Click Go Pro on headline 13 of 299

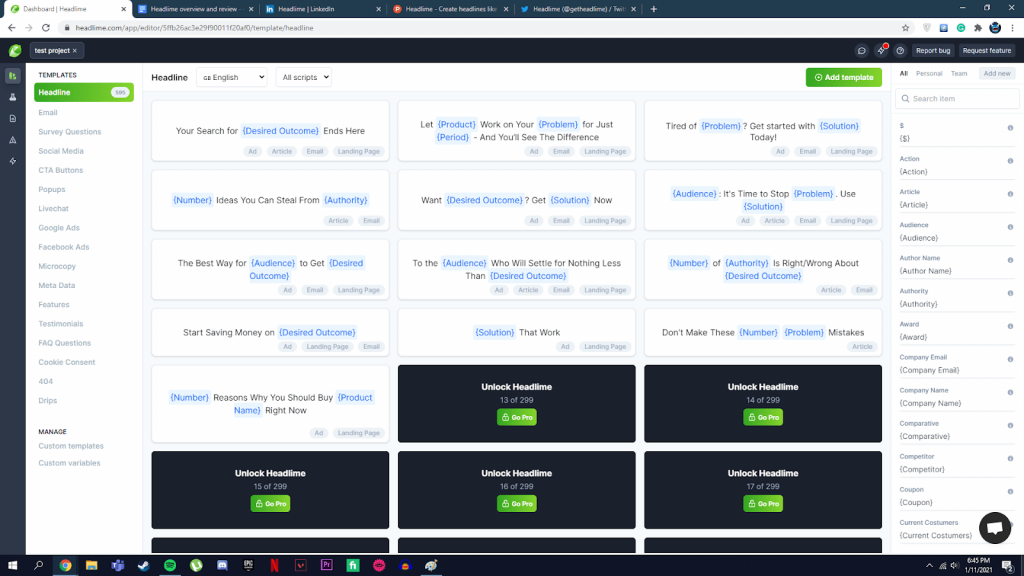pyautogui.click(x=517, y=417)
